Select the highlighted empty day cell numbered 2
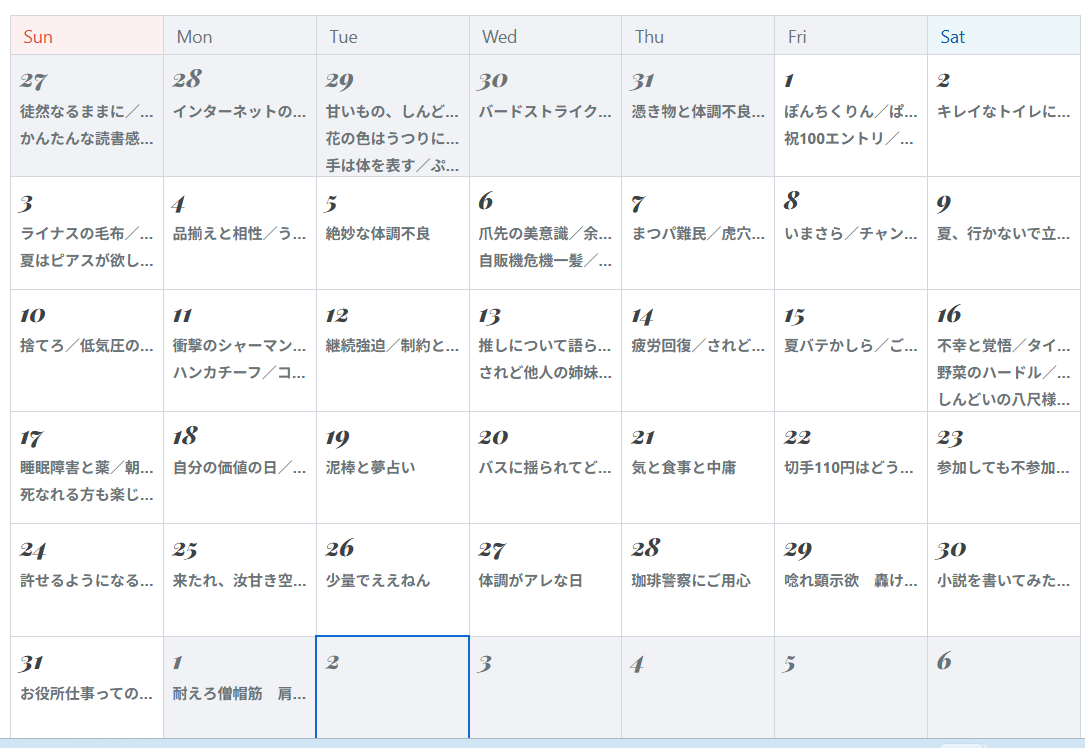The image size is (1085, 748). (392, 690)
